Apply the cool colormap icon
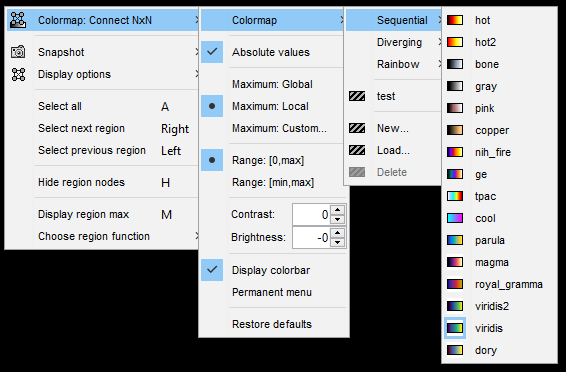Viewport: 566px width, 372px height. pyautogui.click(x=455, y=218)
